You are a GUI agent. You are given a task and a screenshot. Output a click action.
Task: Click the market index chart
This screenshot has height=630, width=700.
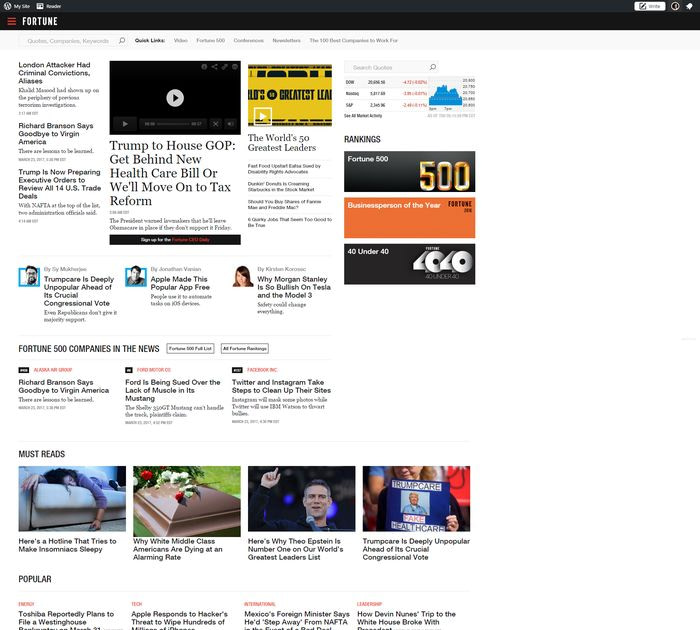(451, 96)
